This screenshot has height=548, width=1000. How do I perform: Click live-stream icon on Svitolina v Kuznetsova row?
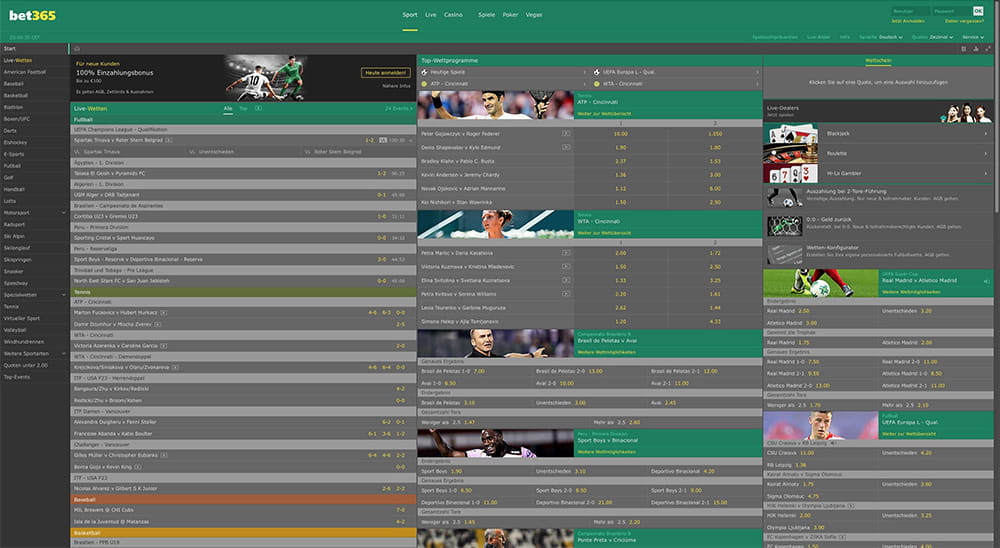[x=566, y=280]
